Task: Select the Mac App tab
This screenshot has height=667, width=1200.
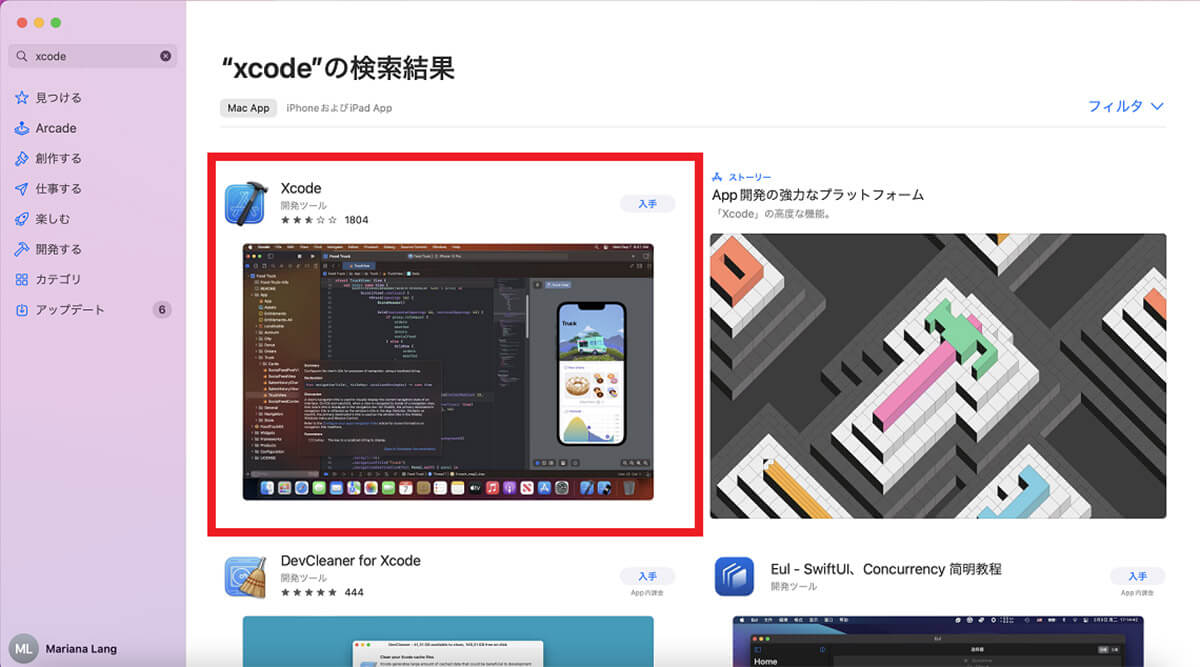Action: tap(248, 108)
